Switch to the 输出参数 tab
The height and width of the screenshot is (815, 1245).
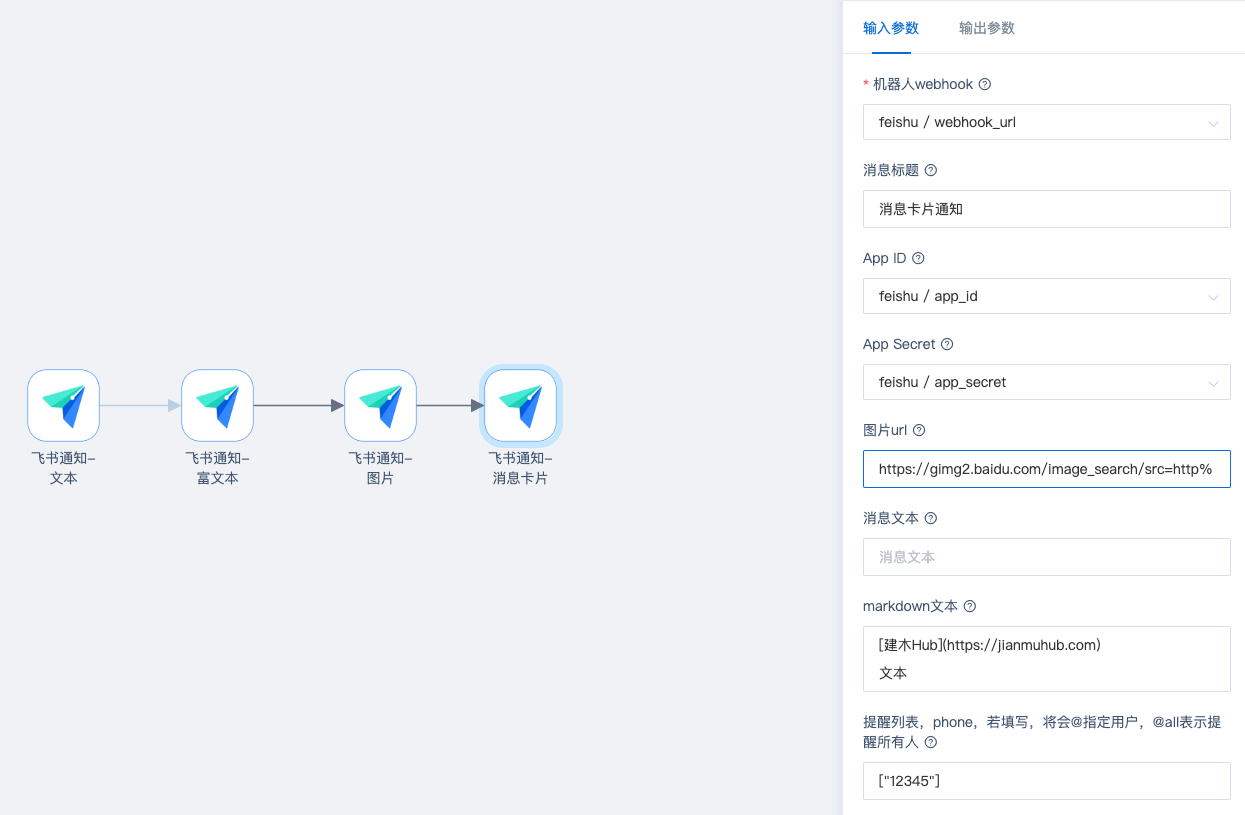pyautogui.click(x=987, y=28)
